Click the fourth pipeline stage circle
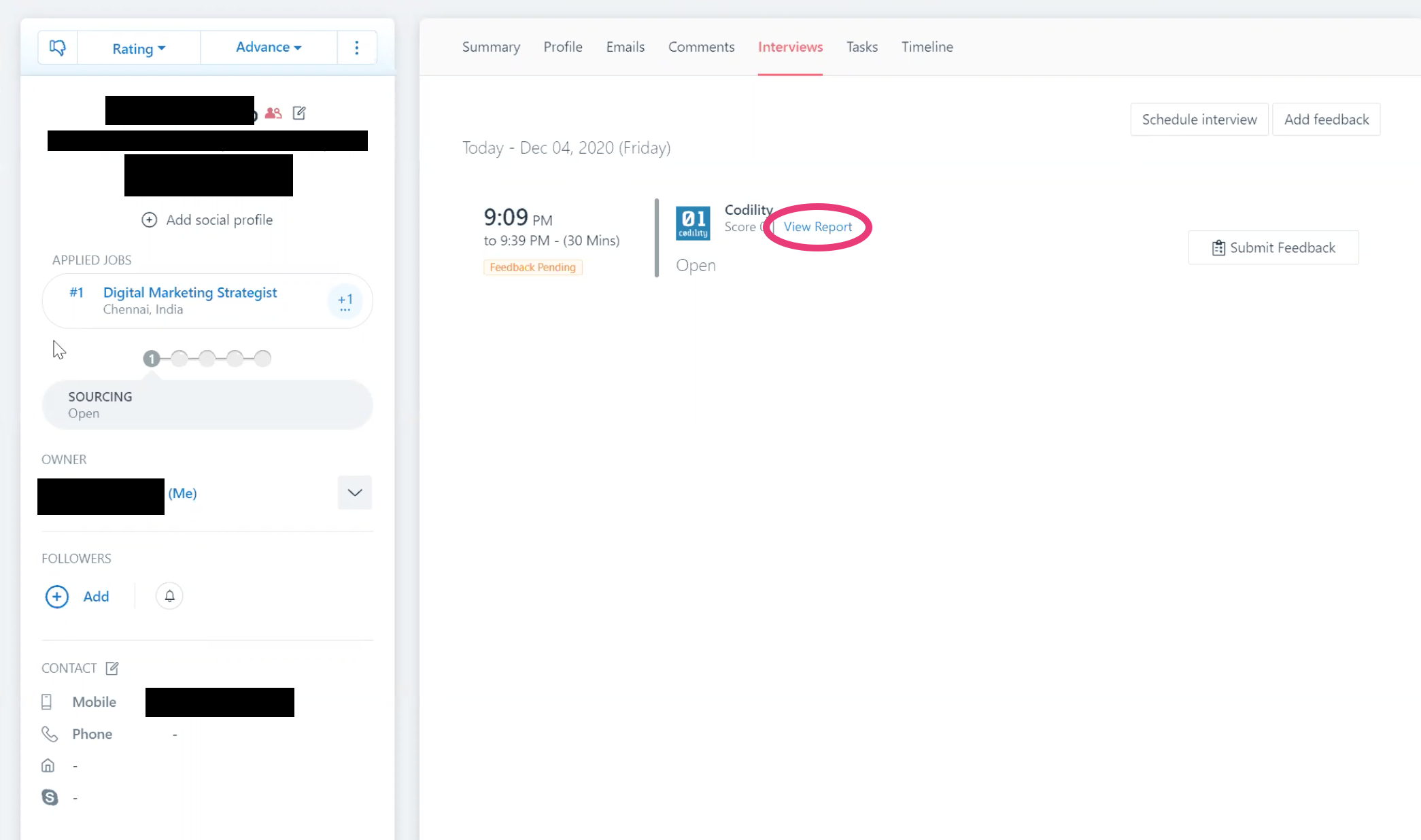This screenshot has width=1421, height=840. (x=235, y=358)
